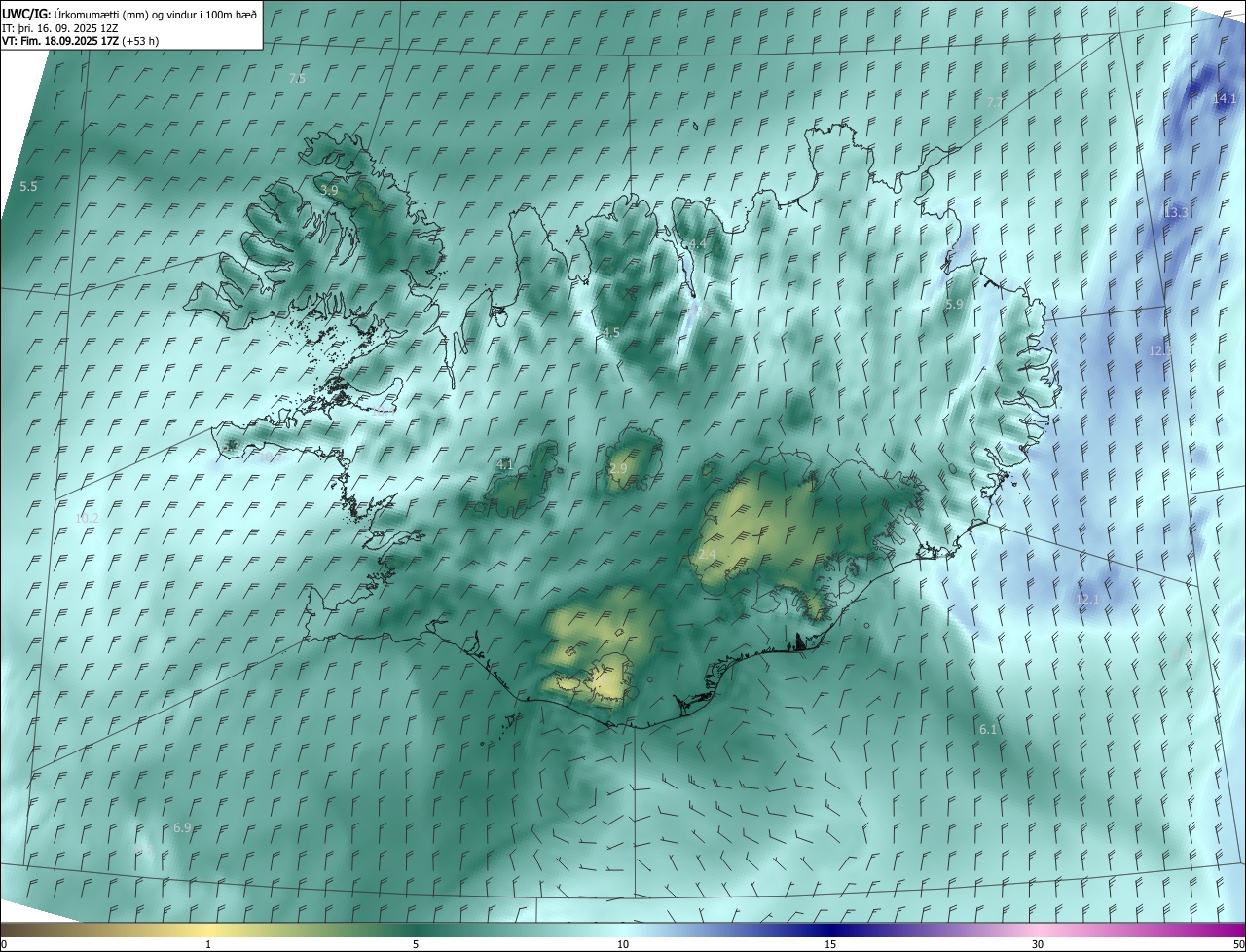Click the 7.7 value label on the map
Viewport: 1246px width, 952px height.
click(995, 102)
